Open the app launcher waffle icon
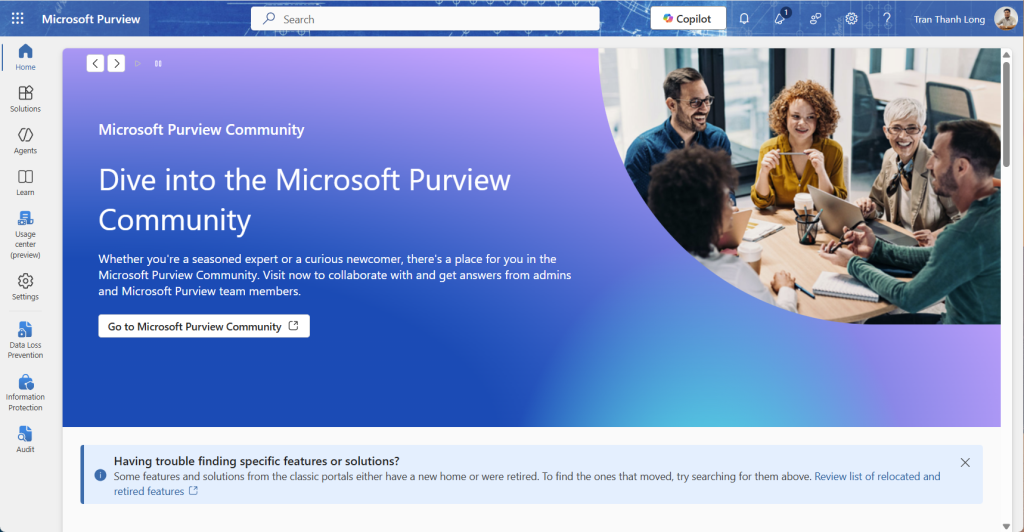Screen dimensions: 1024x532 point(17,19)
